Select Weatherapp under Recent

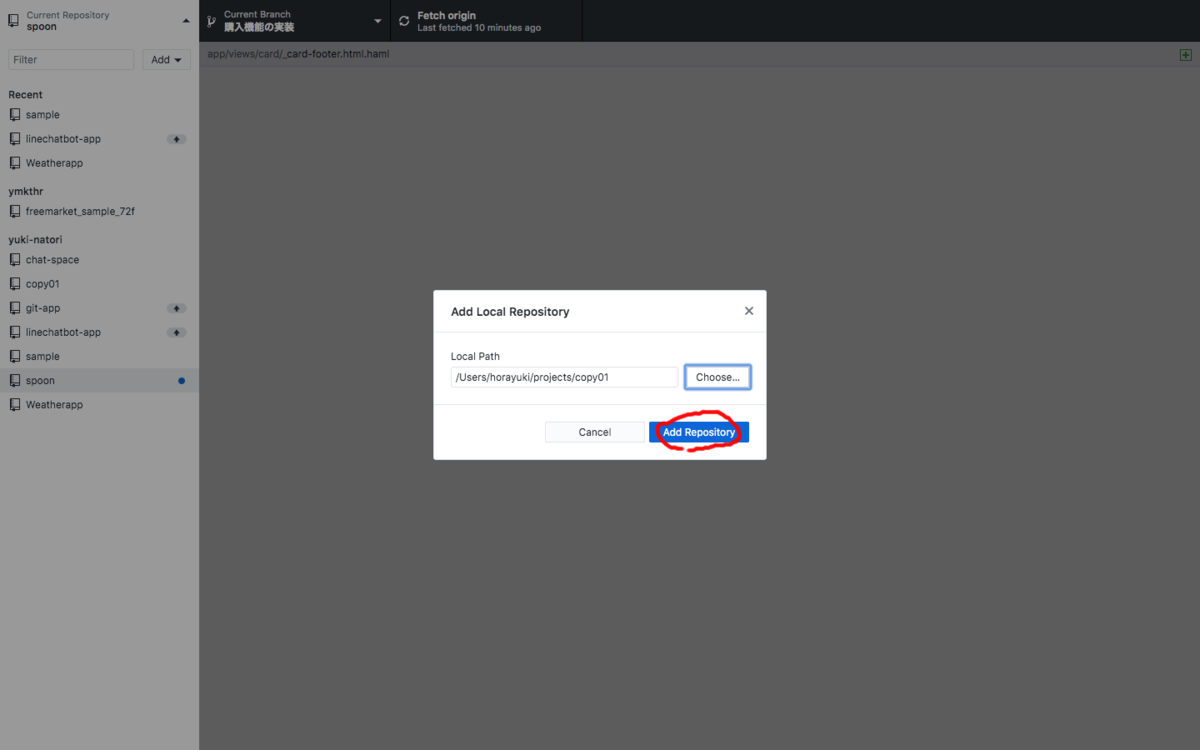pos(99,163)
